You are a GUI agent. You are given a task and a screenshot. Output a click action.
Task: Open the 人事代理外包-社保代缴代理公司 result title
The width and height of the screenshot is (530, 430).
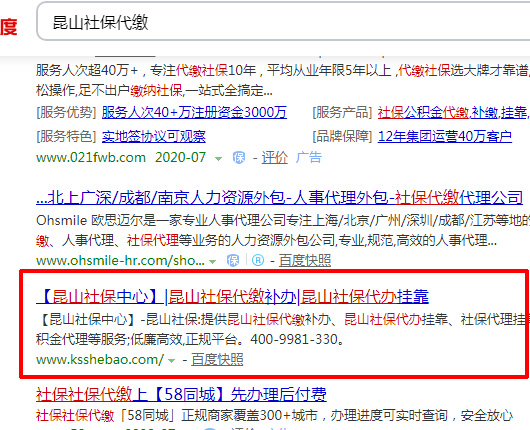(280, 197)
